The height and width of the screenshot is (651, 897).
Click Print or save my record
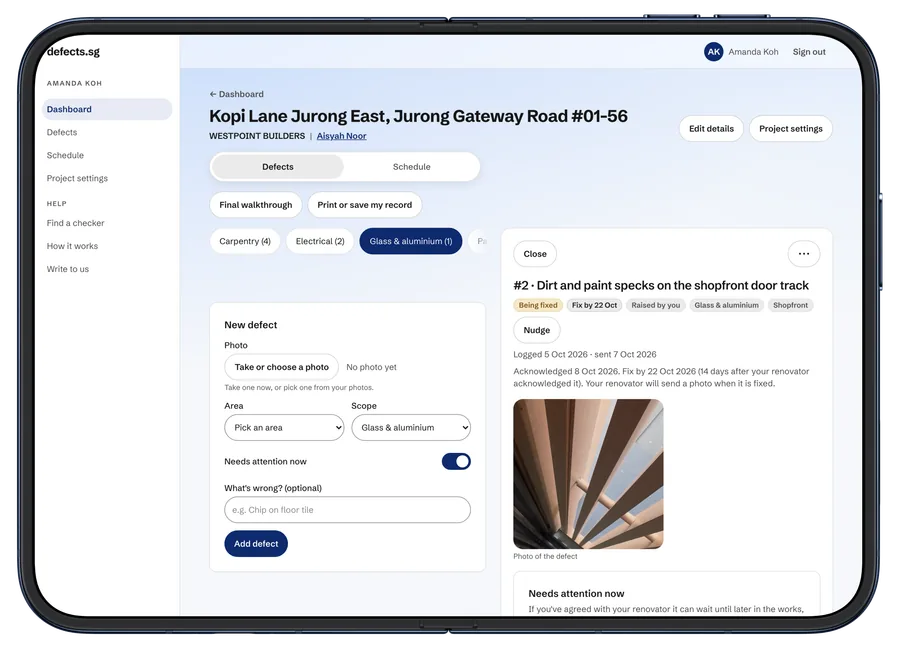point(364,205)
